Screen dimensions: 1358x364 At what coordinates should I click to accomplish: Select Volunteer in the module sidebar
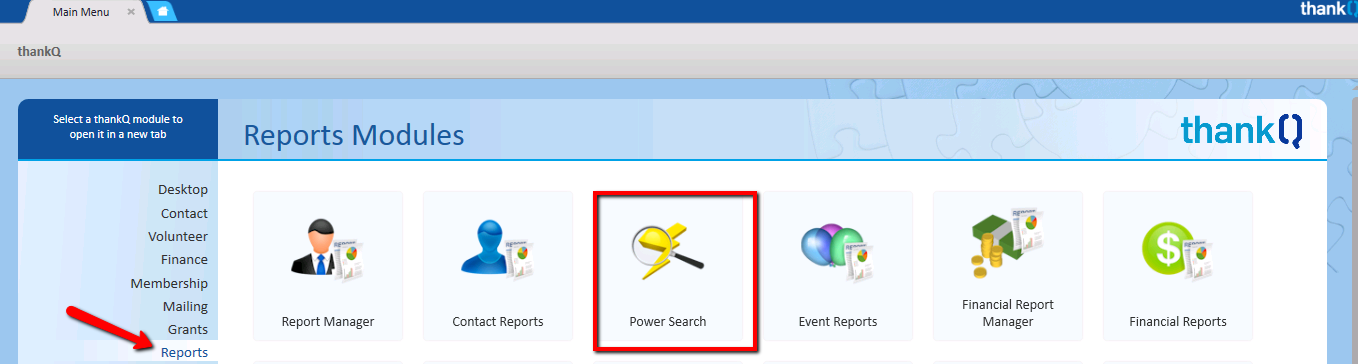pos(178,237)
